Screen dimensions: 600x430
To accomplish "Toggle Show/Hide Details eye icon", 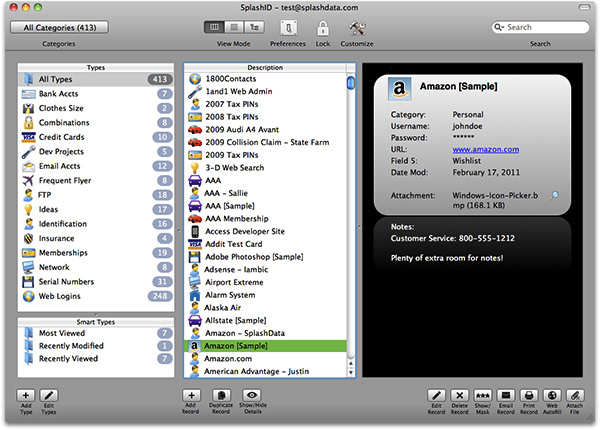I will (253, 397).
